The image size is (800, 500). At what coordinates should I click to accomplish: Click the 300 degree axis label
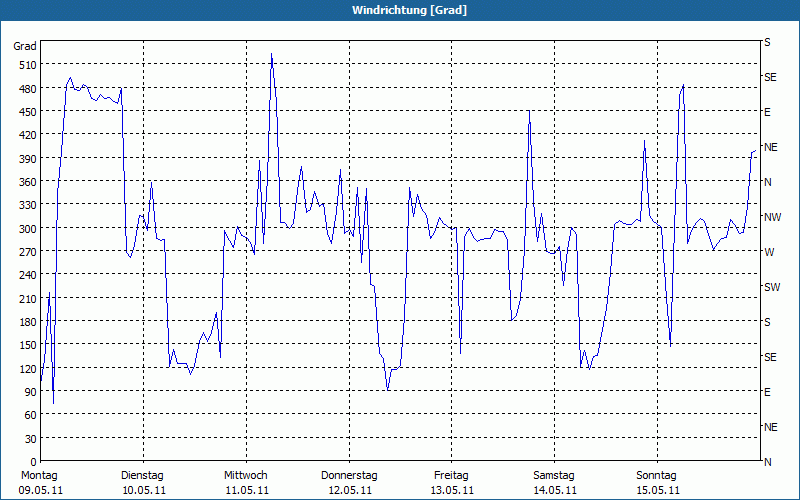click(x=28, y=229)
